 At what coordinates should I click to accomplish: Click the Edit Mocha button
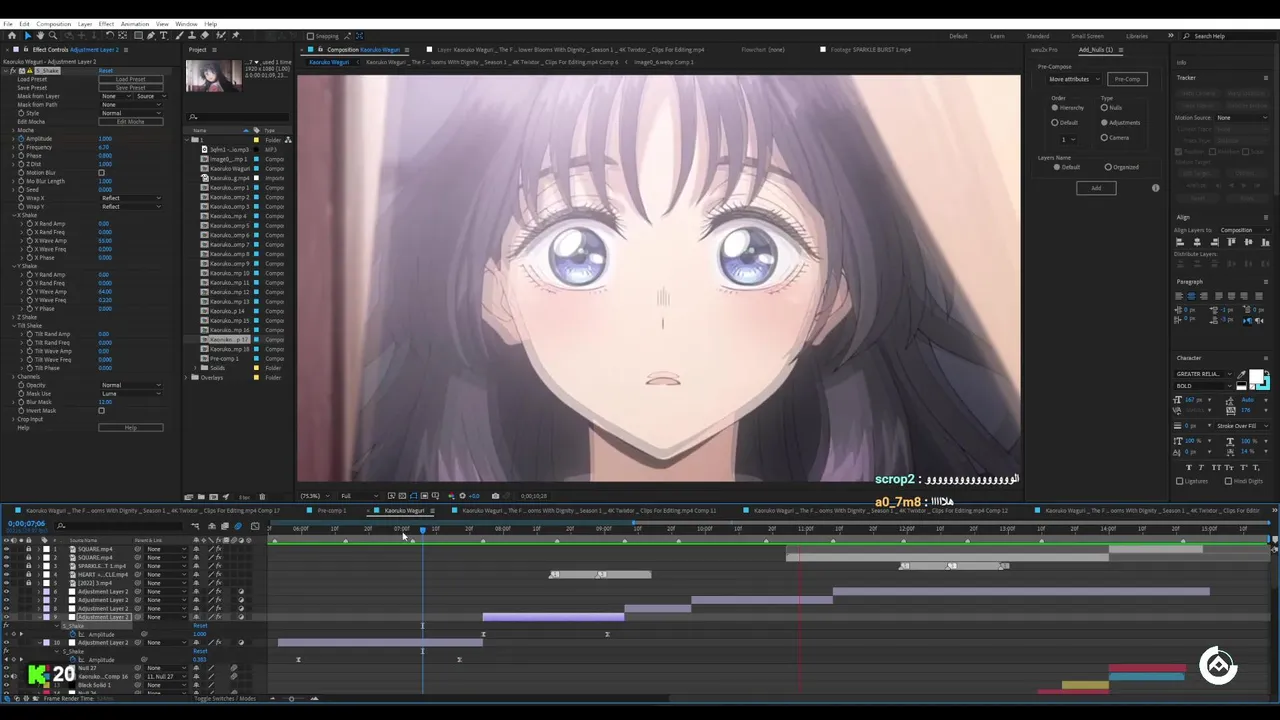[131, 122]
